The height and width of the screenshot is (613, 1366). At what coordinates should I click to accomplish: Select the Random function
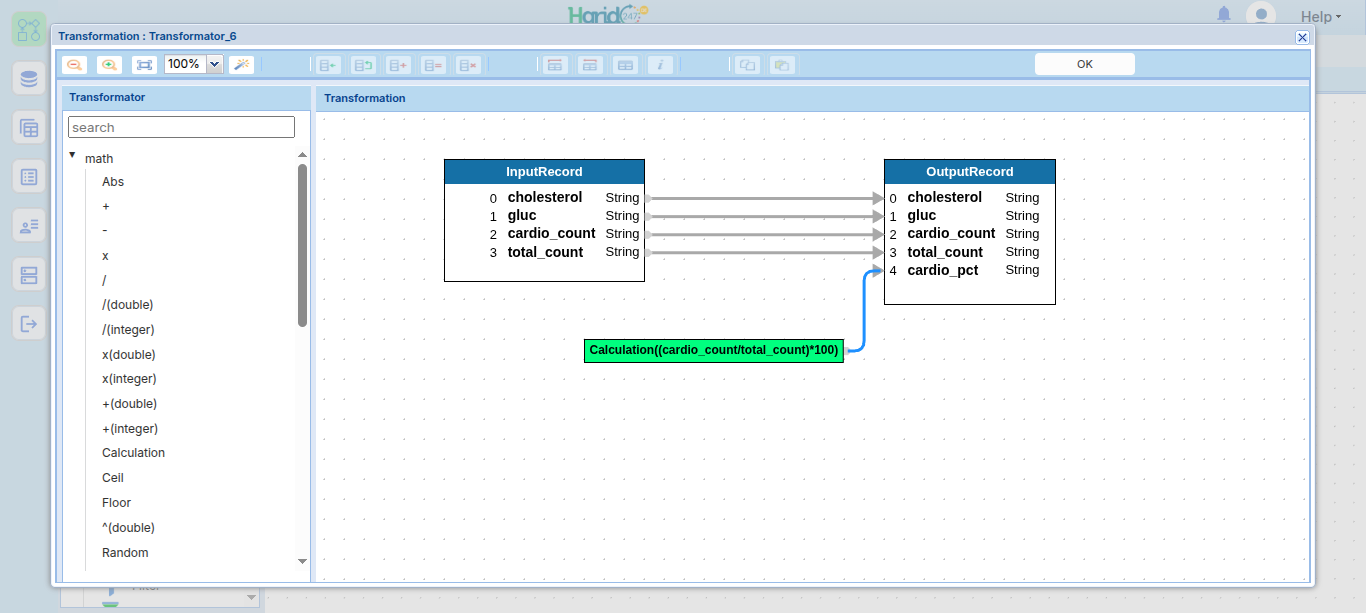click(125, 553)
